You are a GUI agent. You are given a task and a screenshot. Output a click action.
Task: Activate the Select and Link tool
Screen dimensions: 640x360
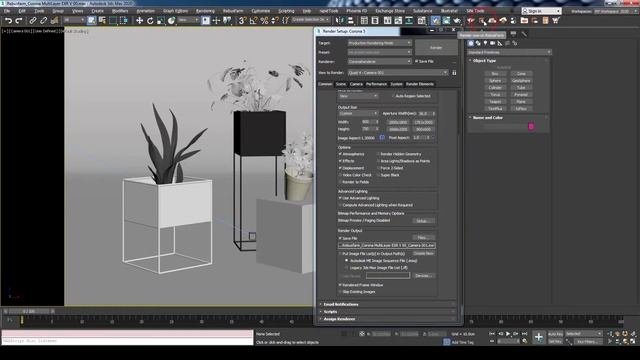[33, 20]
